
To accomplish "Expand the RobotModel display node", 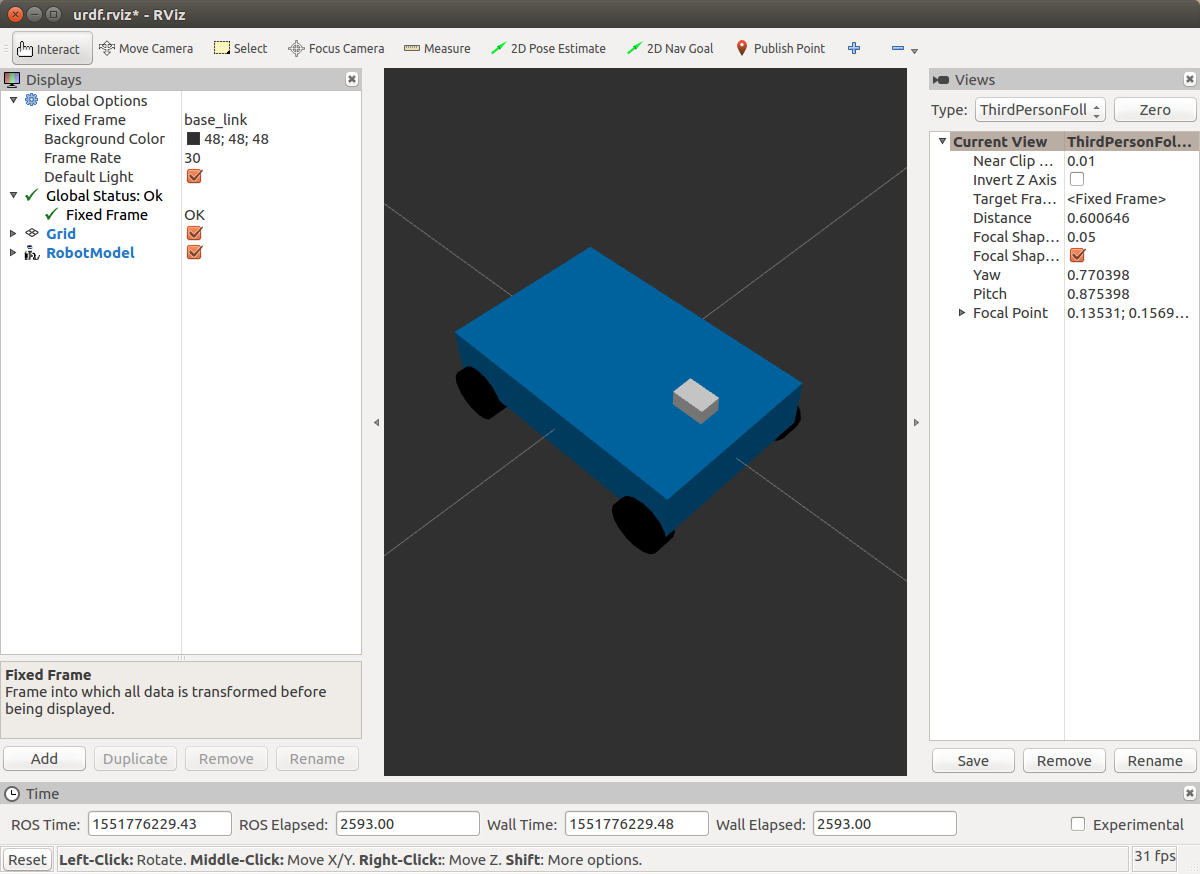I will point(13,252).
